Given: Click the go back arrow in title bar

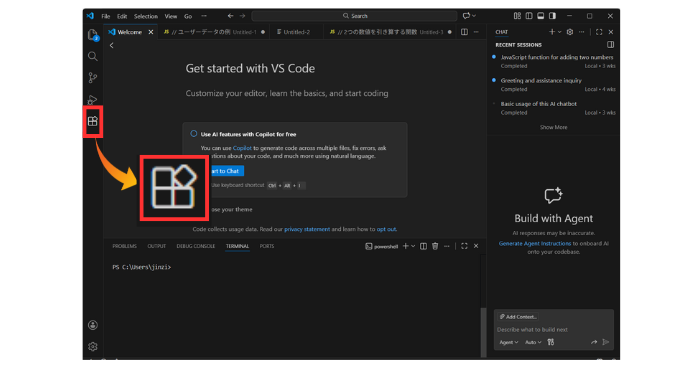Looking at the screenshot, I should pos(230,16).
